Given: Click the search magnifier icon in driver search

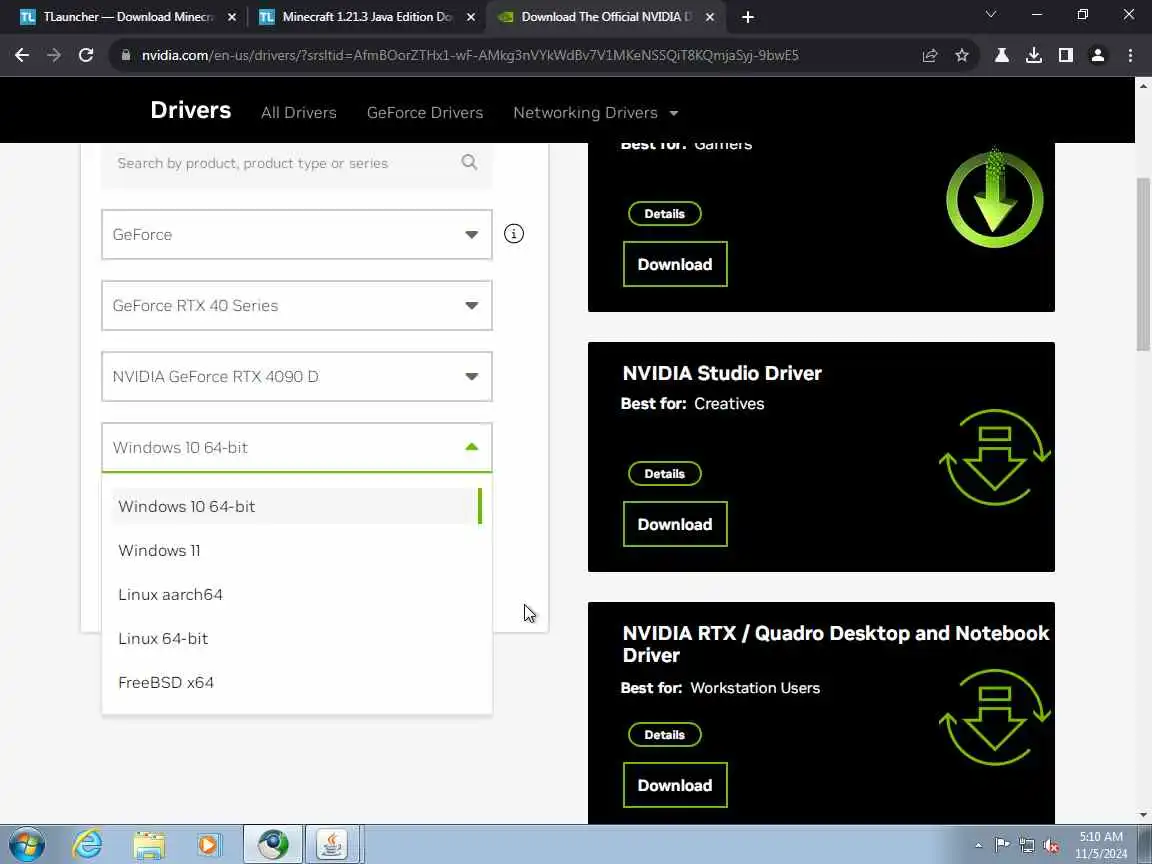Looking at the screenshot, I should (x=469, y=162).
